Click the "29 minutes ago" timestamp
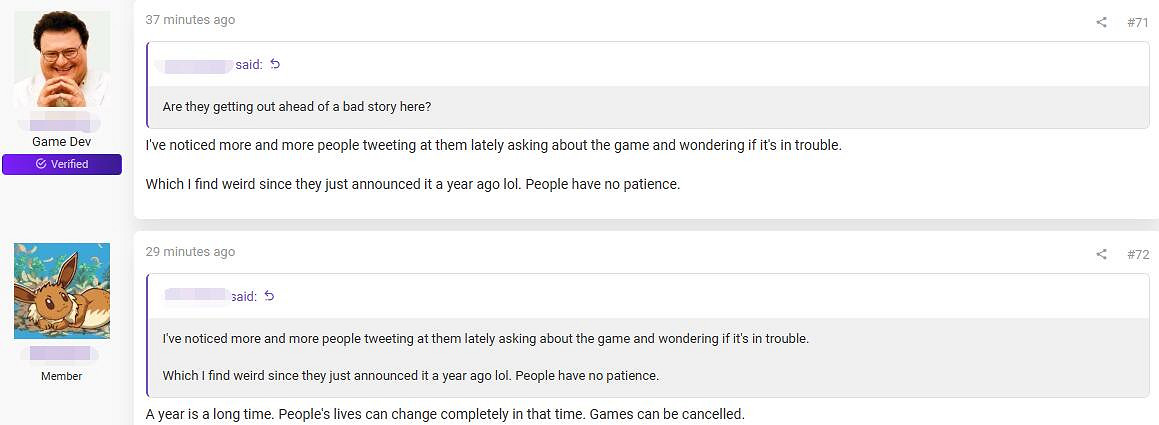This screenshot has width=1159, height=425. click(x=190, y=252)
